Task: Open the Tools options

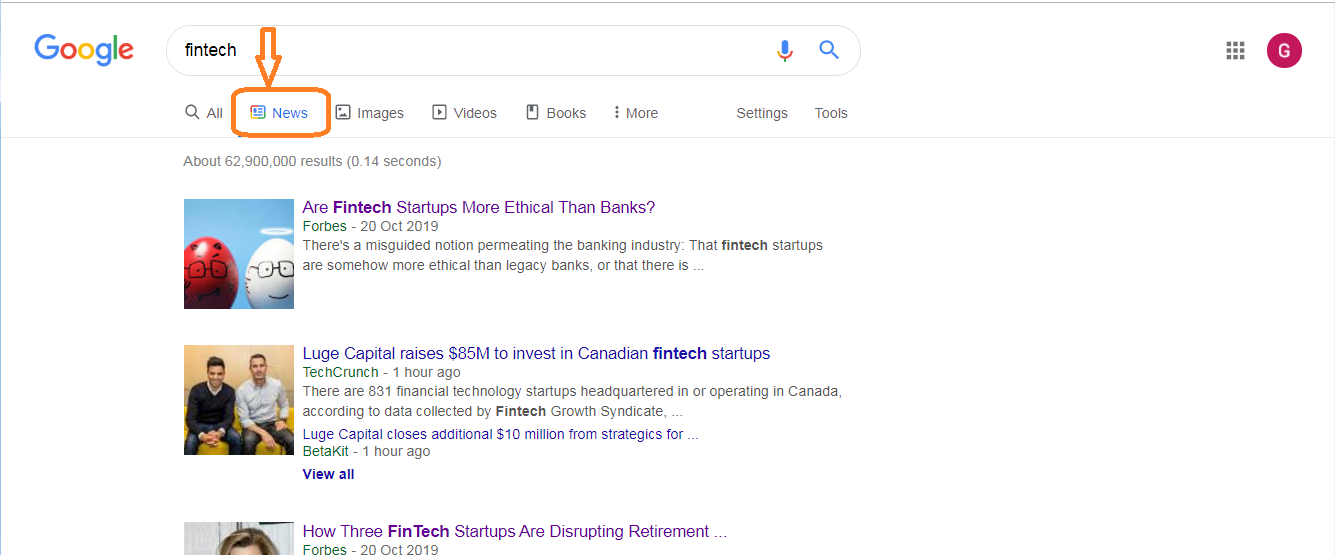Action: [831, 113]
